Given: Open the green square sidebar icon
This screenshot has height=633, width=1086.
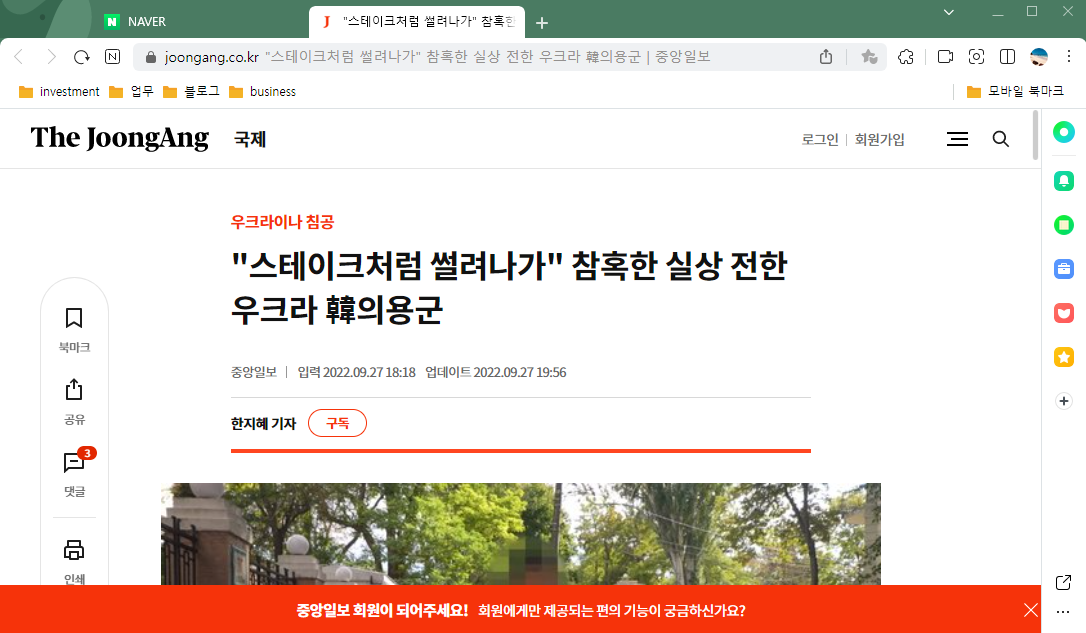Looking at the screenshot, I should pos(1064,225).
